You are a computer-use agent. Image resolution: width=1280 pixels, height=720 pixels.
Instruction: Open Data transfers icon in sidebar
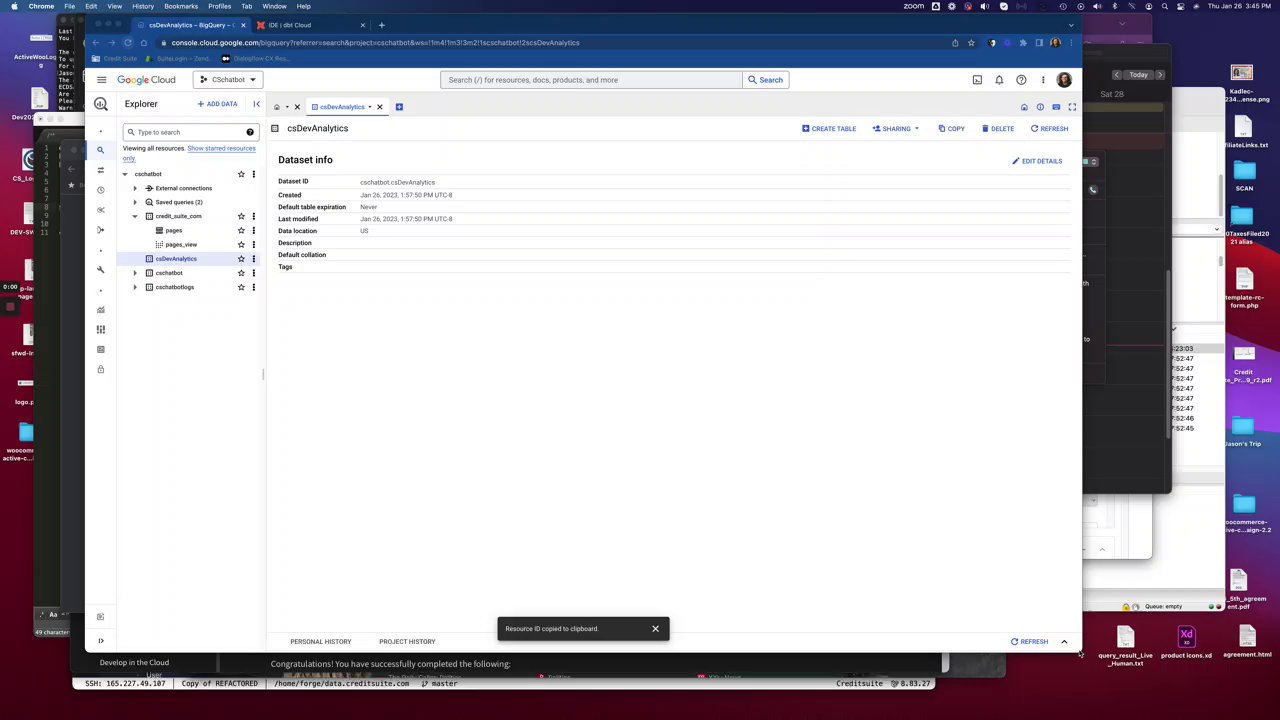click(x=100, y=170)
